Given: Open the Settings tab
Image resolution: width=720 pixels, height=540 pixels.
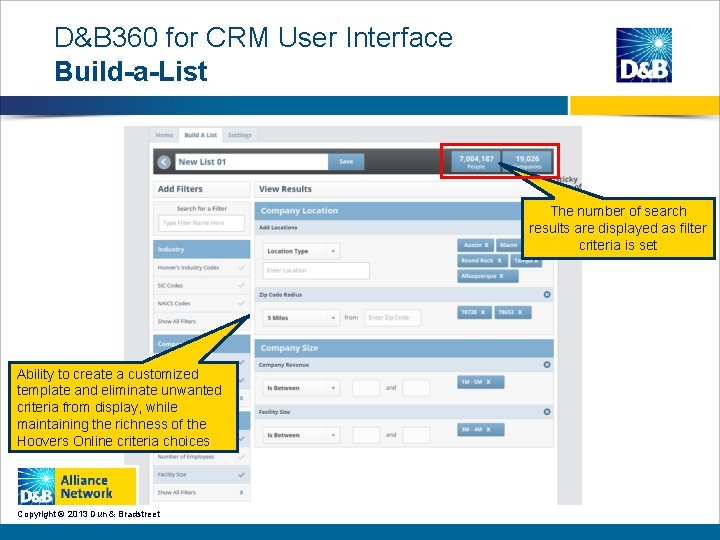Looking at the screenshot, I should [240, 135].
